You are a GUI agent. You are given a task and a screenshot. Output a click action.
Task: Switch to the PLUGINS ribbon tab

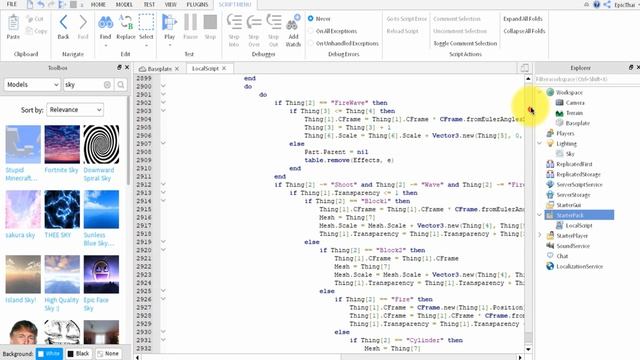(197, 4)
